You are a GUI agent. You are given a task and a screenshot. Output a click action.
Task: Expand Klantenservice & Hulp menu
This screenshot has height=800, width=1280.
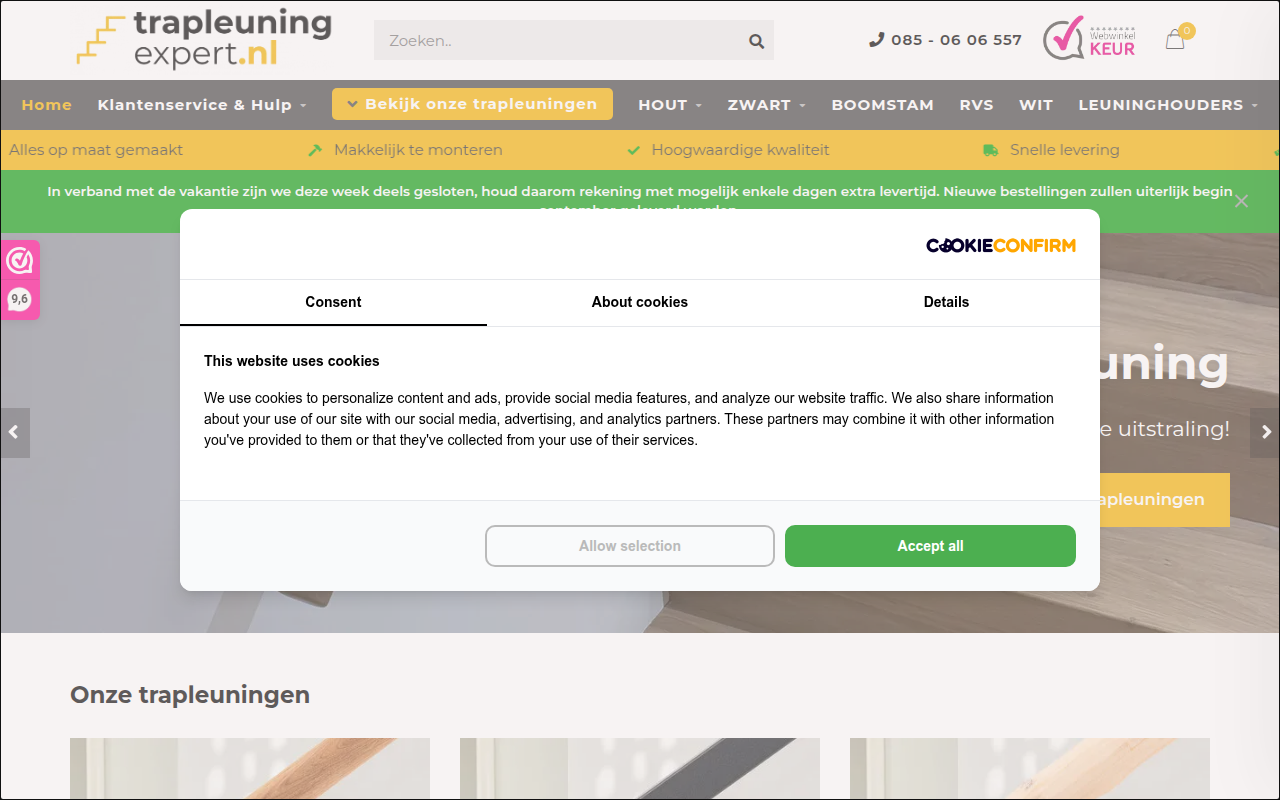[202, 104]
